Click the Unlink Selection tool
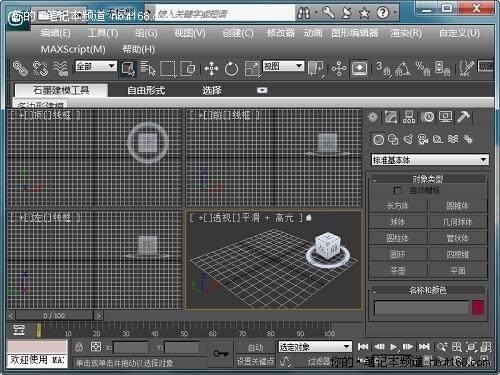The image size is (500, 375). pos(40,68)
